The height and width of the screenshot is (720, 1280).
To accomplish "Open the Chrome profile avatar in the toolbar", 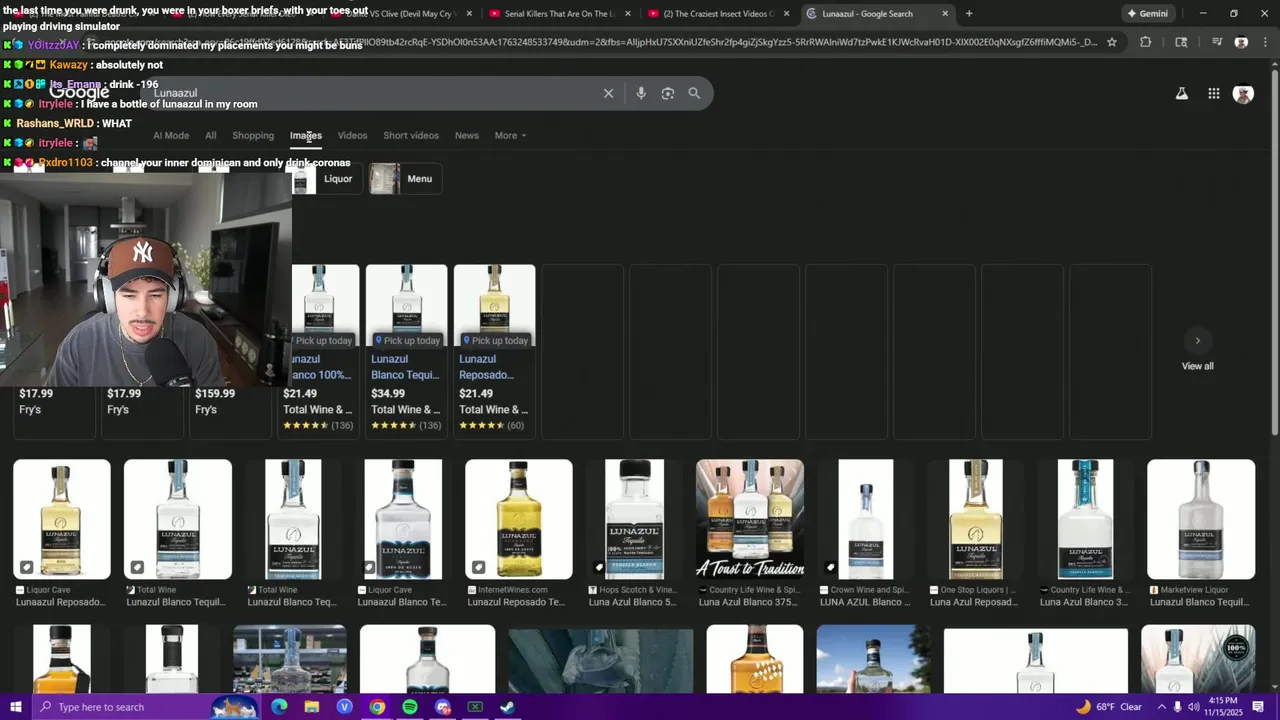I will point(1241,42).
